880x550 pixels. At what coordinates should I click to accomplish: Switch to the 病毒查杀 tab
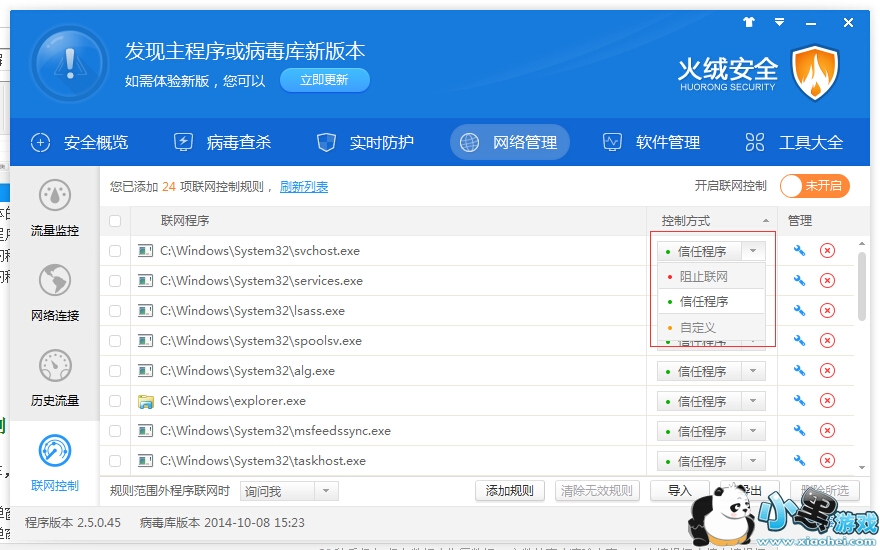click(x=223, y=142)
